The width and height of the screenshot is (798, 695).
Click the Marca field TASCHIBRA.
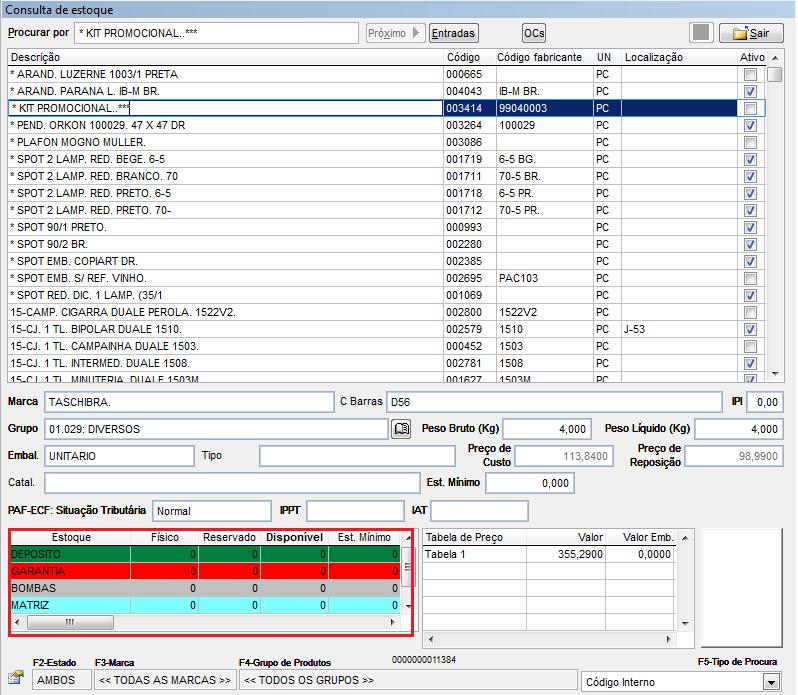[x=189, y=402]
